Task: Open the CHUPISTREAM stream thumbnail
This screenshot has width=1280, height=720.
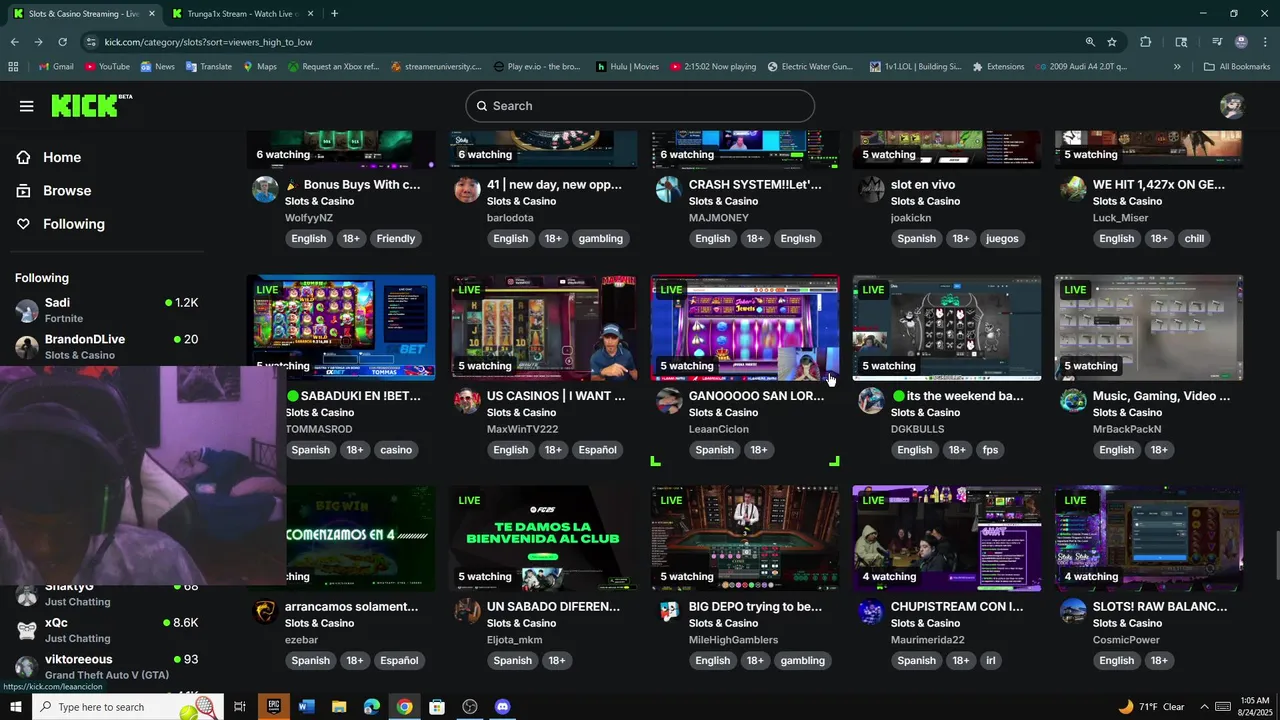Action: click(947, 539)
